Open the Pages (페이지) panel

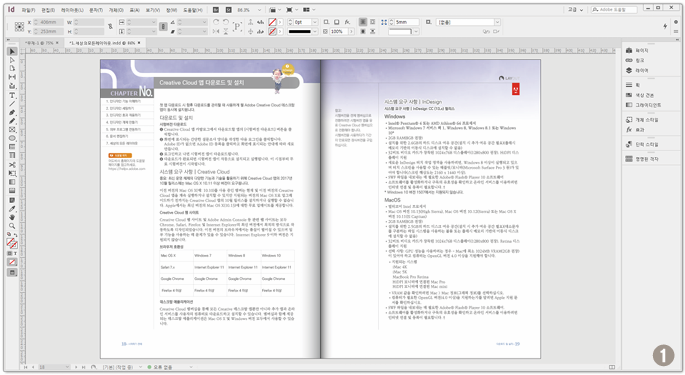(637, 51)
